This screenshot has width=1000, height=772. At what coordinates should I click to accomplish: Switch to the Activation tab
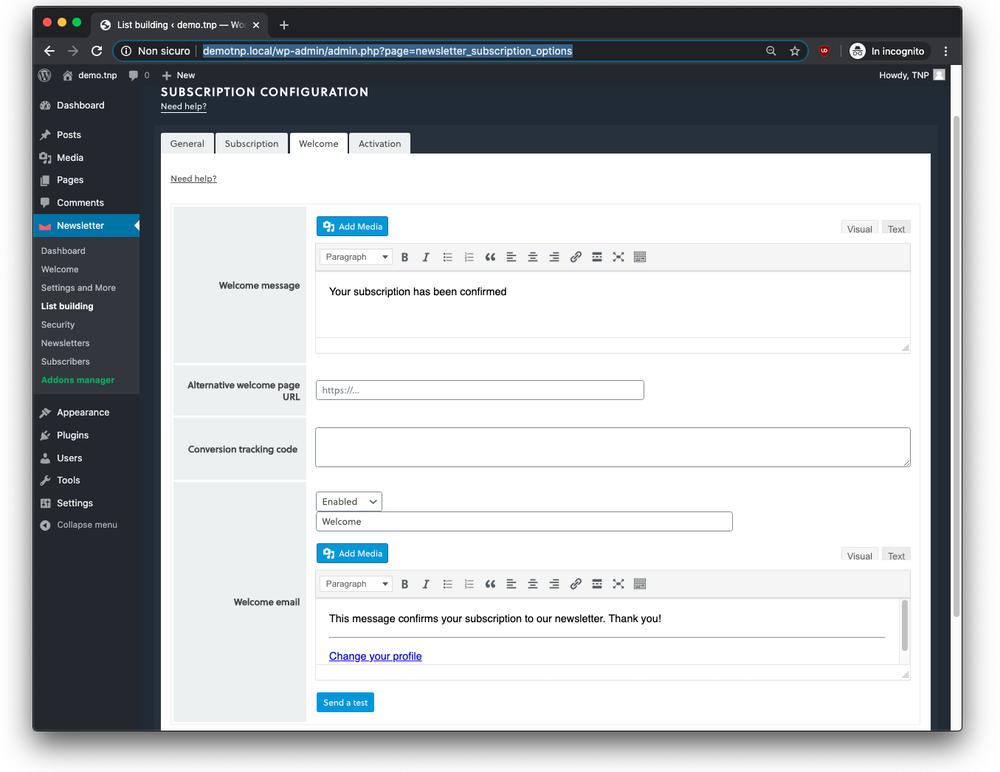click(379, 144)
